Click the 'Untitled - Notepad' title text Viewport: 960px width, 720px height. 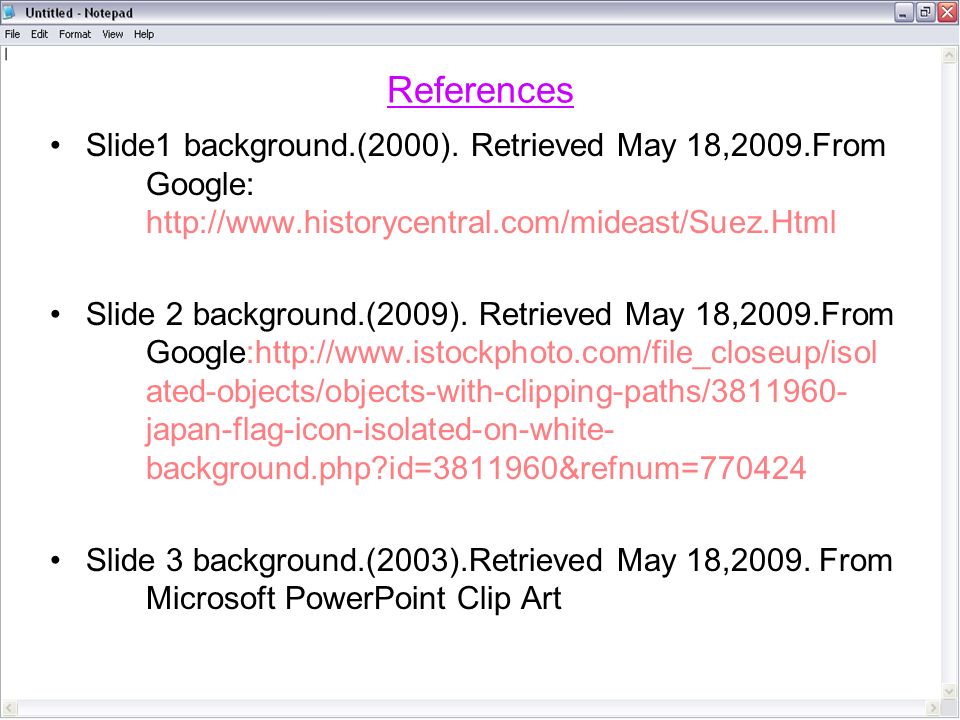78,13
